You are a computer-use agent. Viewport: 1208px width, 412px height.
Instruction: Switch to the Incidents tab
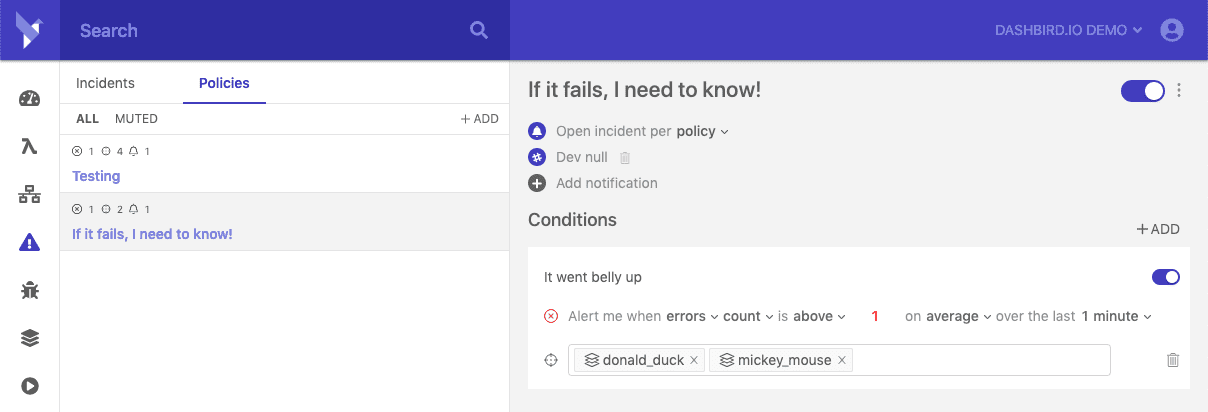(105, 83)
